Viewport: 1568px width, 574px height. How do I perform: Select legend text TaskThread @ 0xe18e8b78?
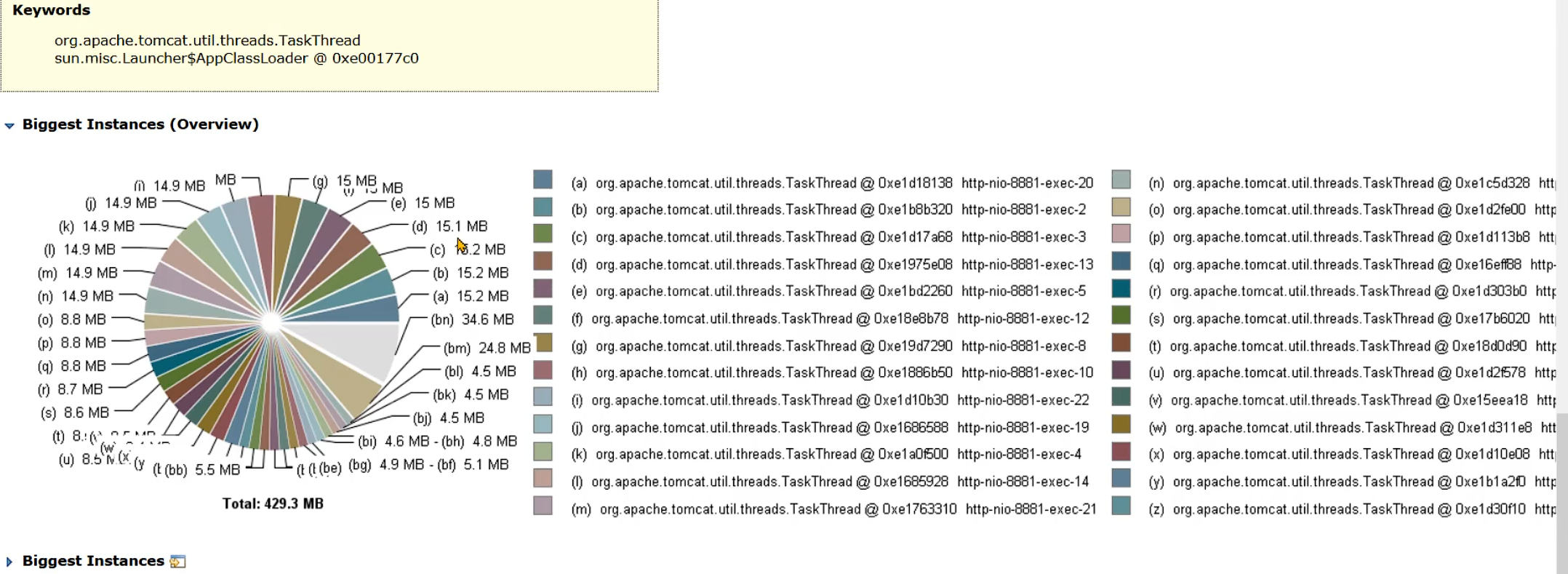coord(865,319)
